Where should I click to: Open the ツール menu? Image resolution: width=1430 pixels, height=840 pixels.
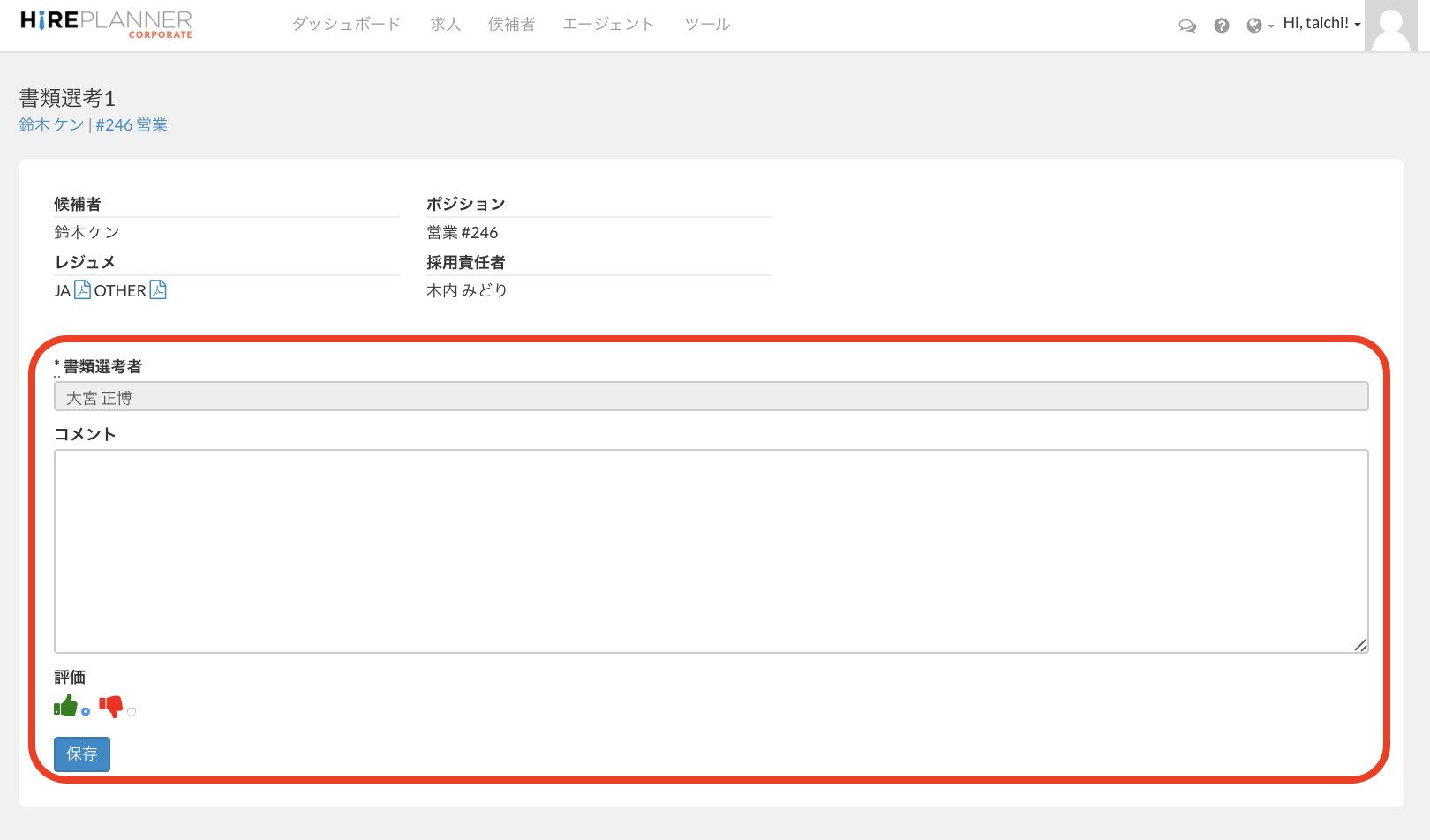[707, 24]
